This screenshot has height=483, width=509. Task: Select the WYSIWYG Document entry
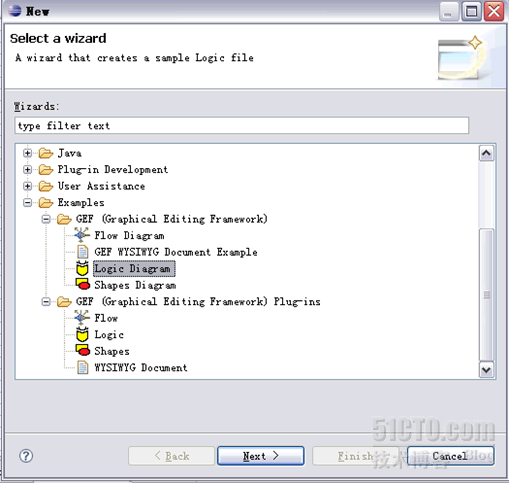141,368
